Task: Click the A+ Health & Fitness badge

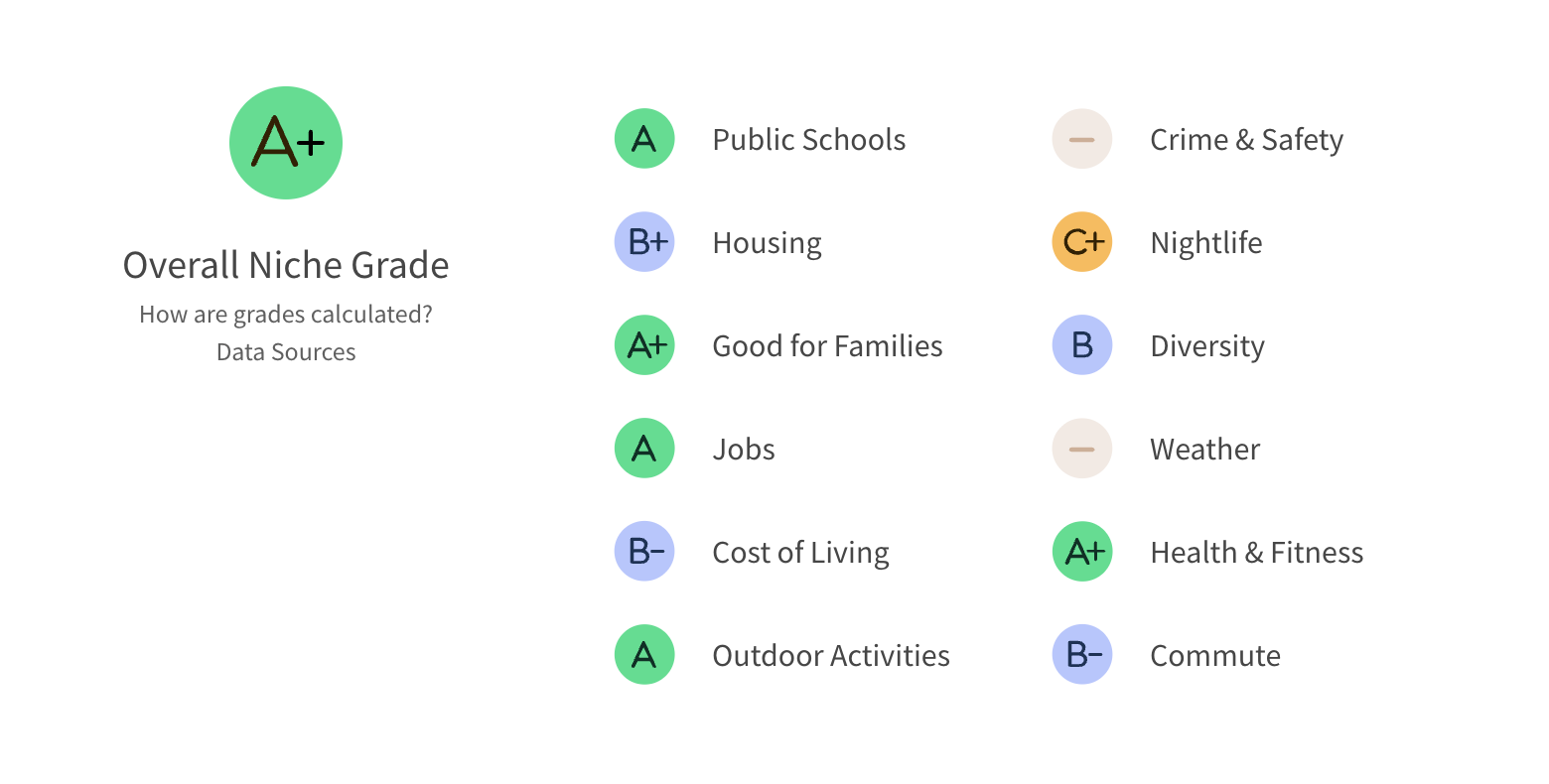Action: [x=1082, y=552]
